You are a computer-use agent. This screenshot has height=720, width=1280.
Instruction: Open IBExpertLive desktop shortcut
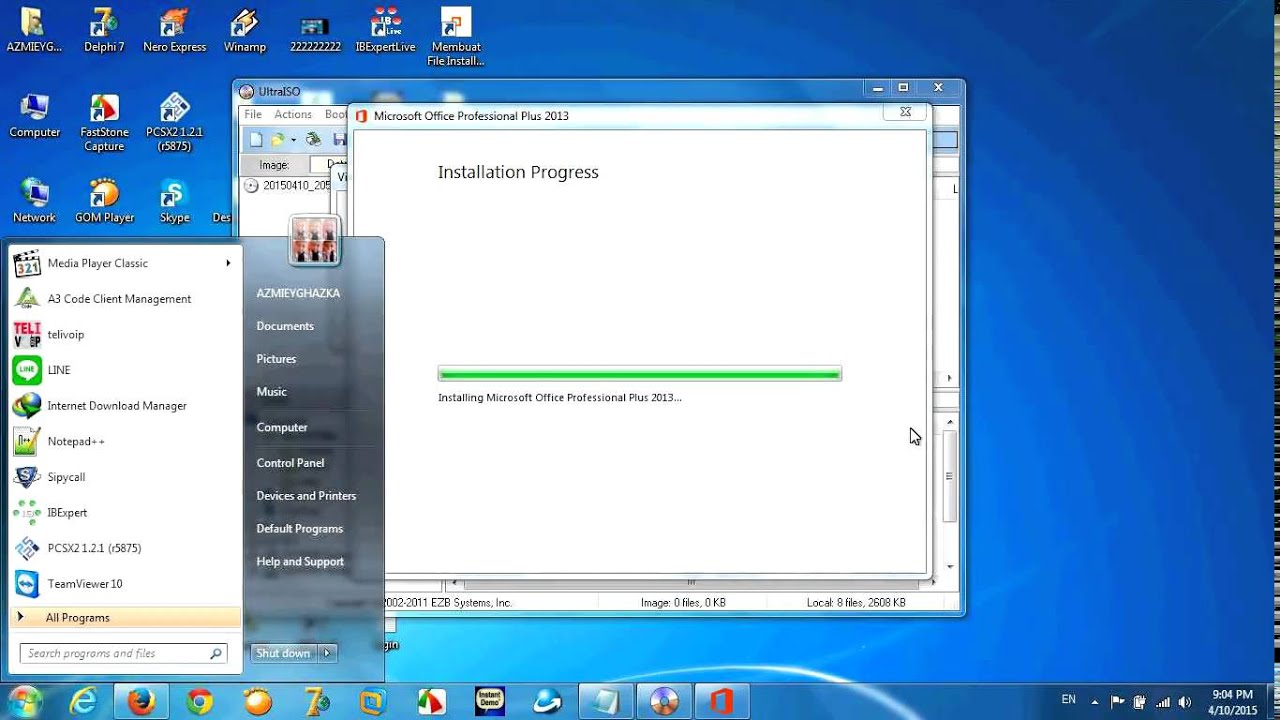click(385, 31)
